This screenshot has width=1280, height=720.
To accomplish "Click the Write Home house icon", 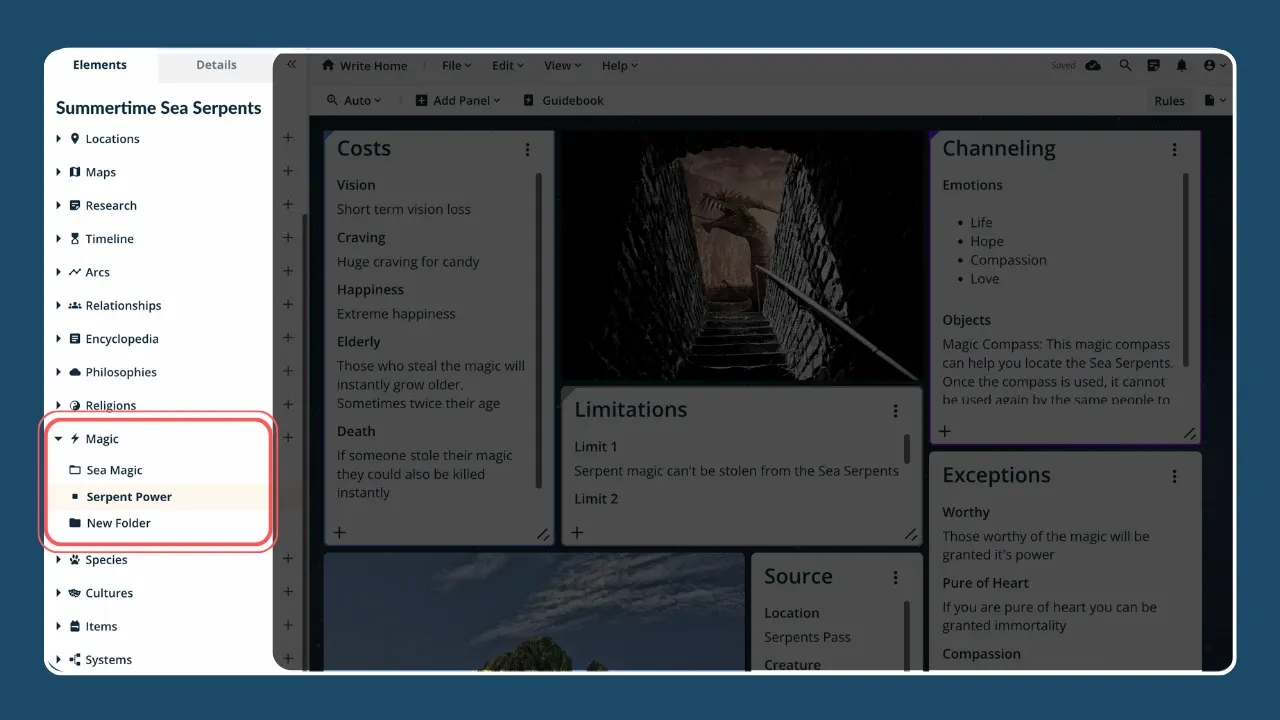I will pos(330,65).
